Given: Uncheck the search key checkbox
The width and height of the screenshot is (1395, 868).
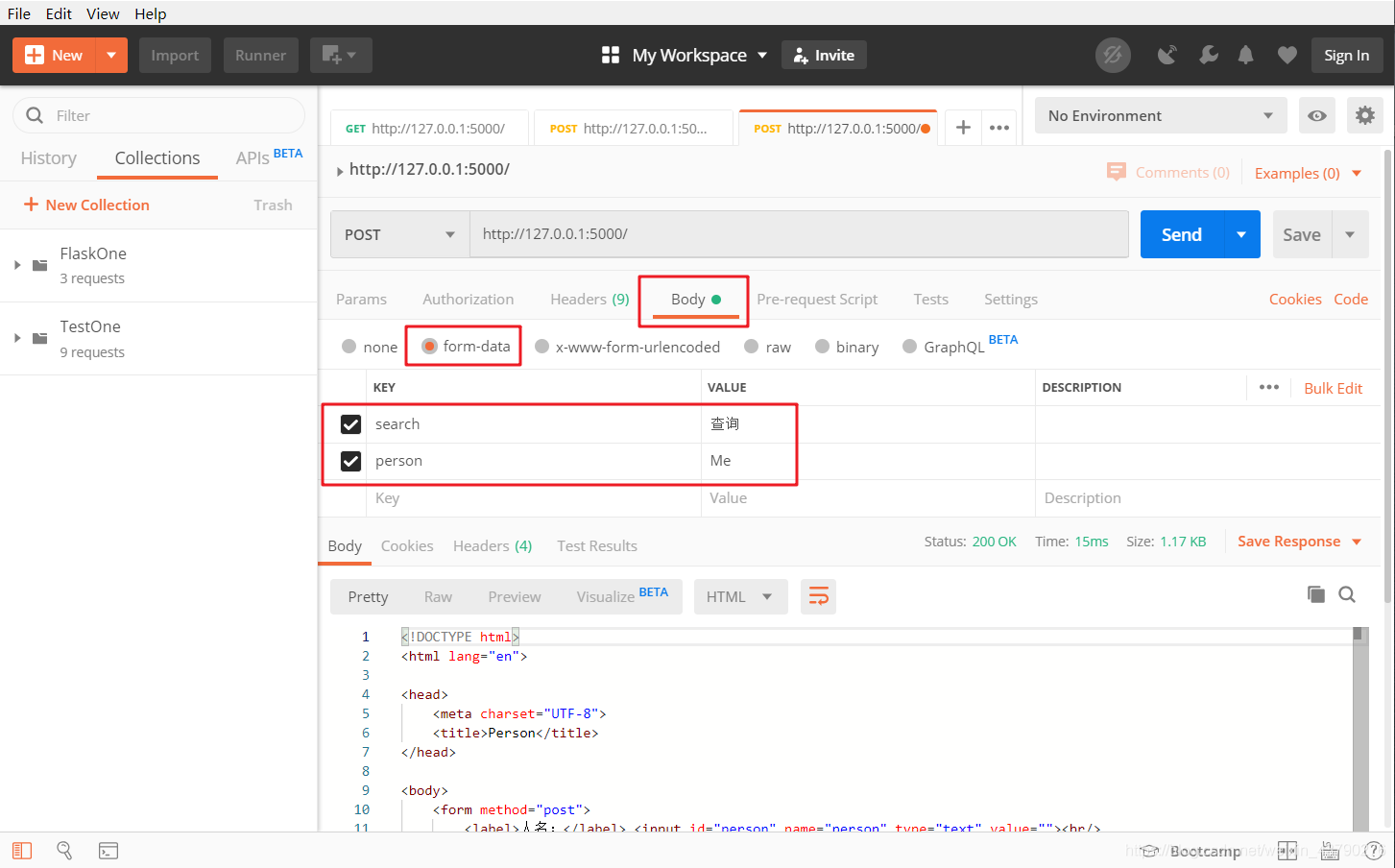Looking at the screenshot, I should point(350,424).
